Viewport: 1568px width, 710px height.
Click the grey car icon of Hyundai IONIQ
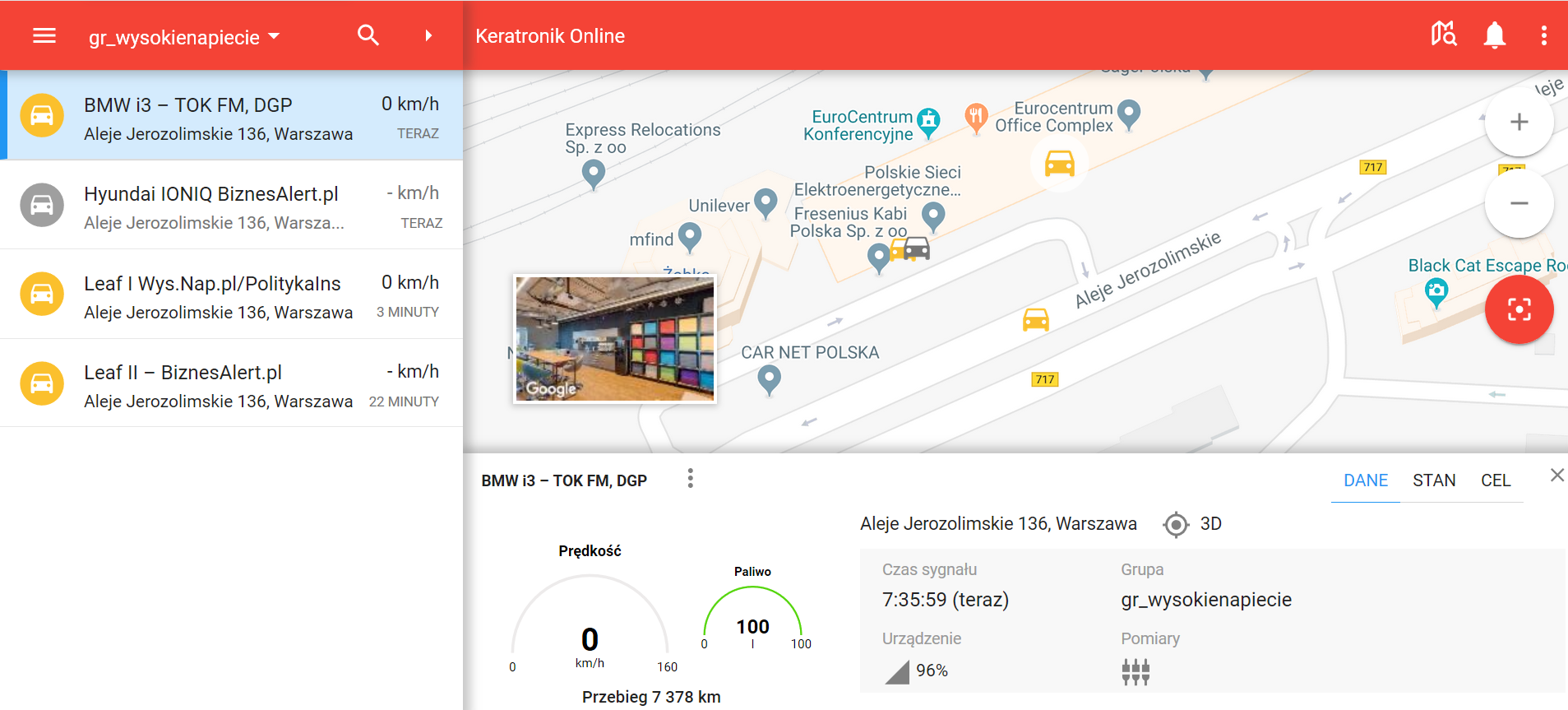pyautogui.click(x=42, y=205)
